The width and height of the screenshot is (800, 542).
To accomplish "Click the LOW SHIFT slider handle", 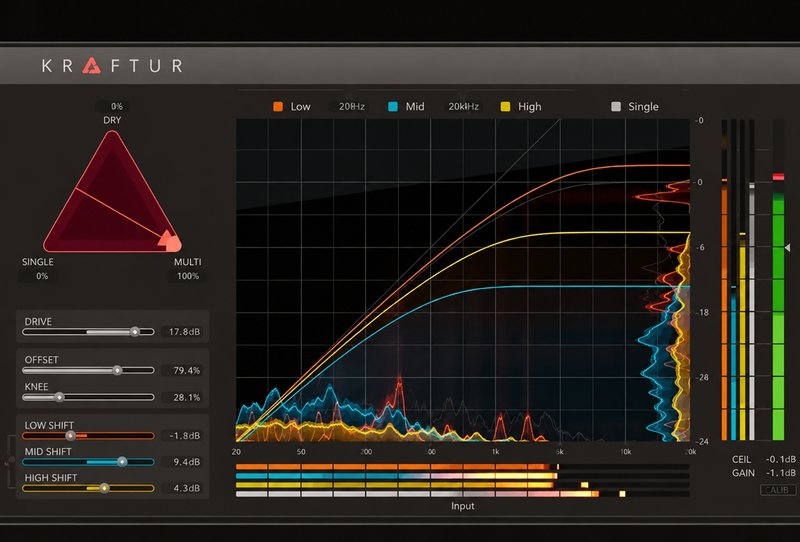I will pyautogui.click(x=70, y=435).
